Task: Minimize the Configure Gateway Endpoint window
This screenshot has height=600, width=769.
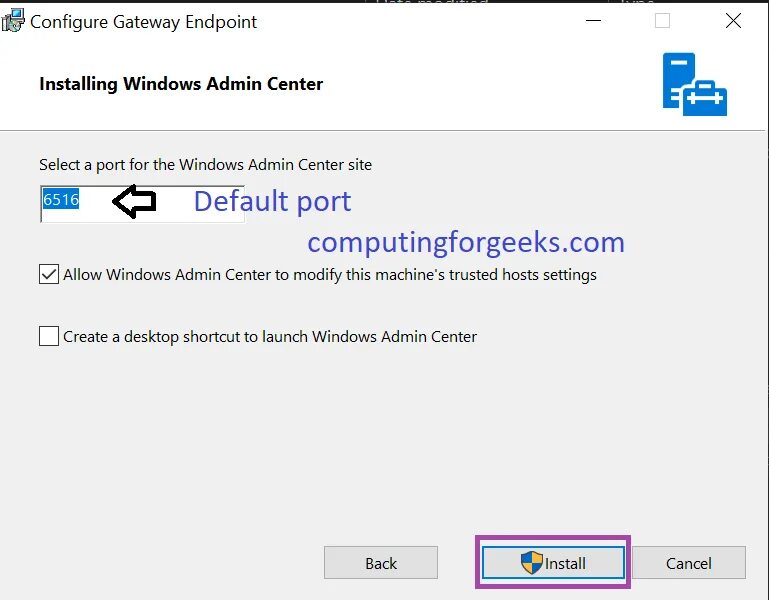Action: [x=593, y=21]
